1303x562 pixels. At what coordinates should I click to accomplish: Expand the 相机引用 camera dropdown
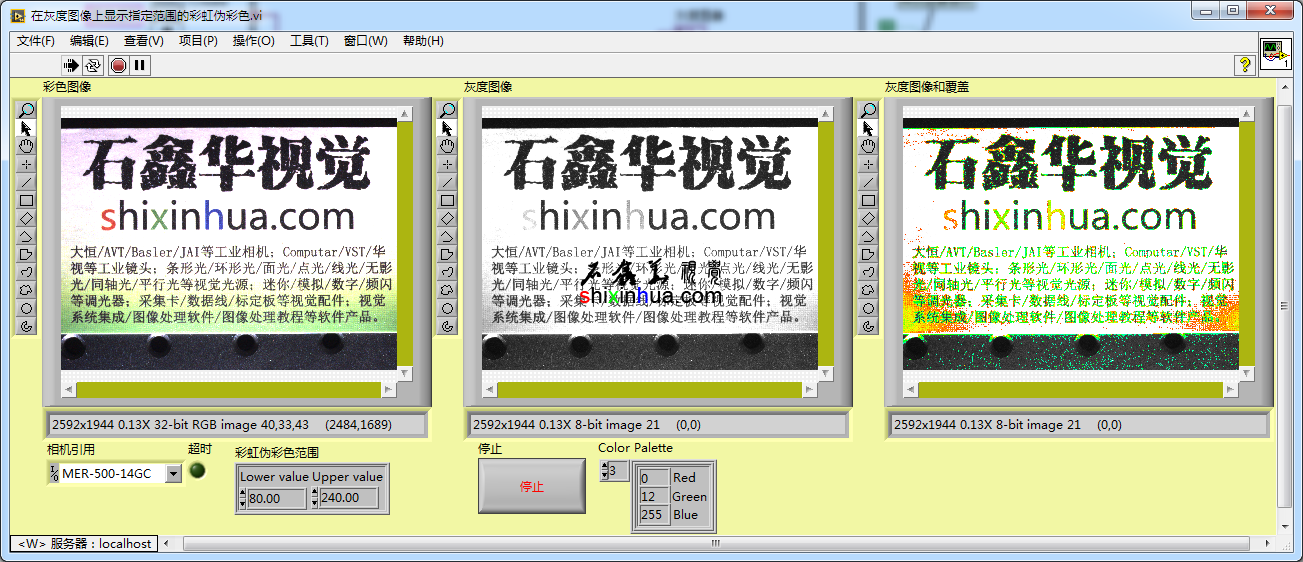(x=174, y=473)
